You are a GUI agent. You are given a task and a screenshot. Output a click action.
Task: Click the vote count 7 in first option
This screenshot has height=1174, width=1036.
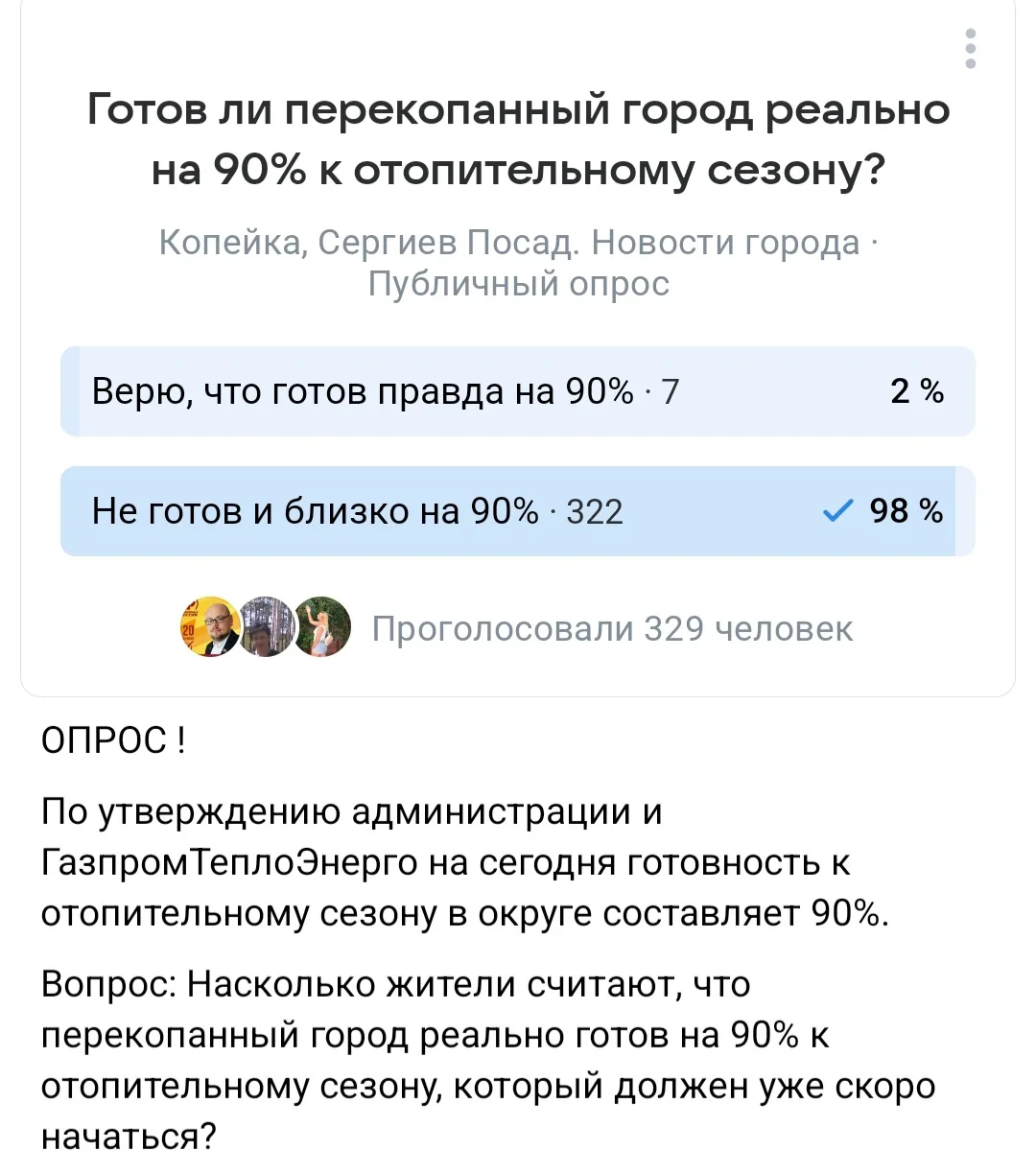point(670,392)
